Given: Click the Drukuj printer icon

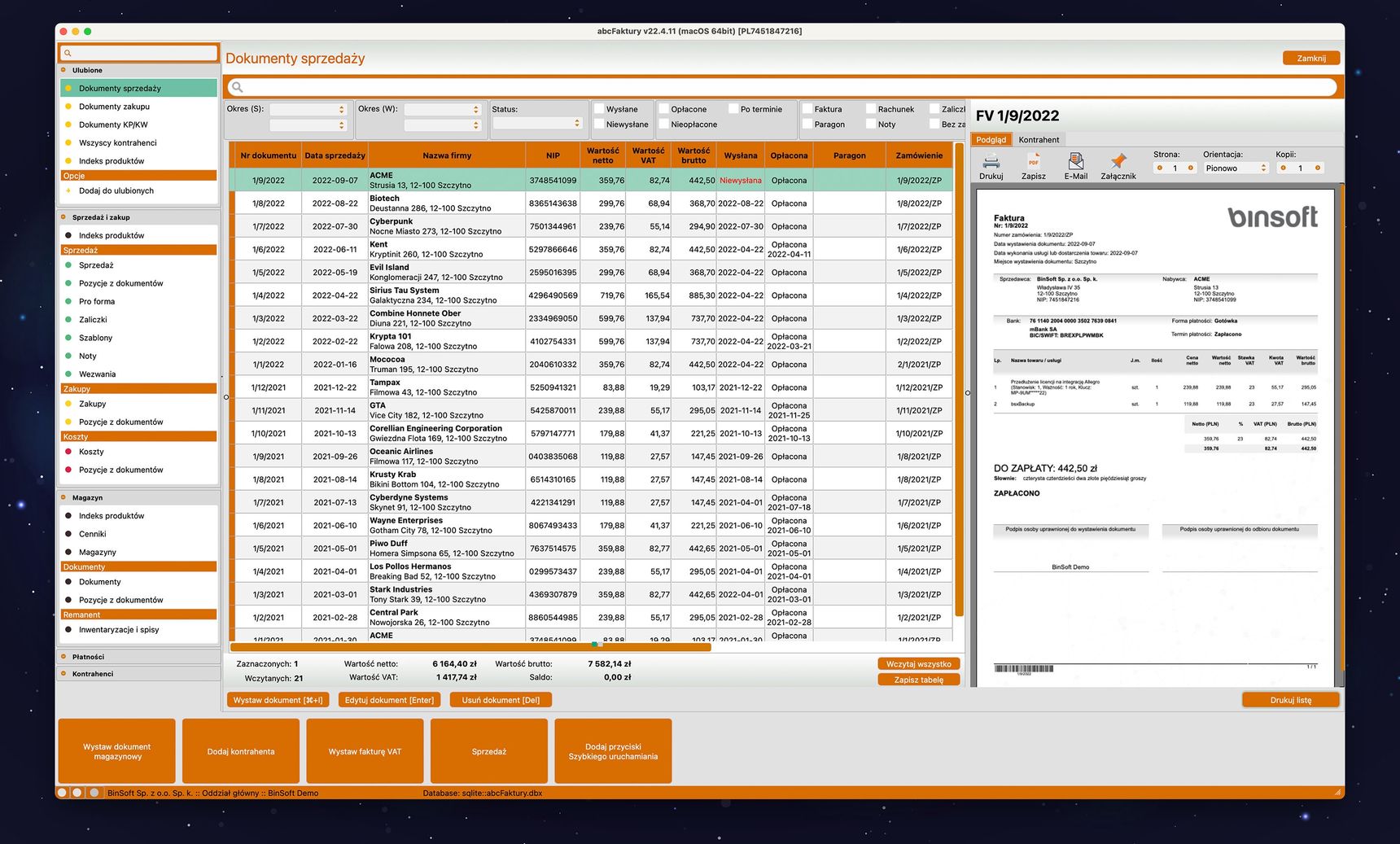Looking at the screenshot, I should pos(991,160).
